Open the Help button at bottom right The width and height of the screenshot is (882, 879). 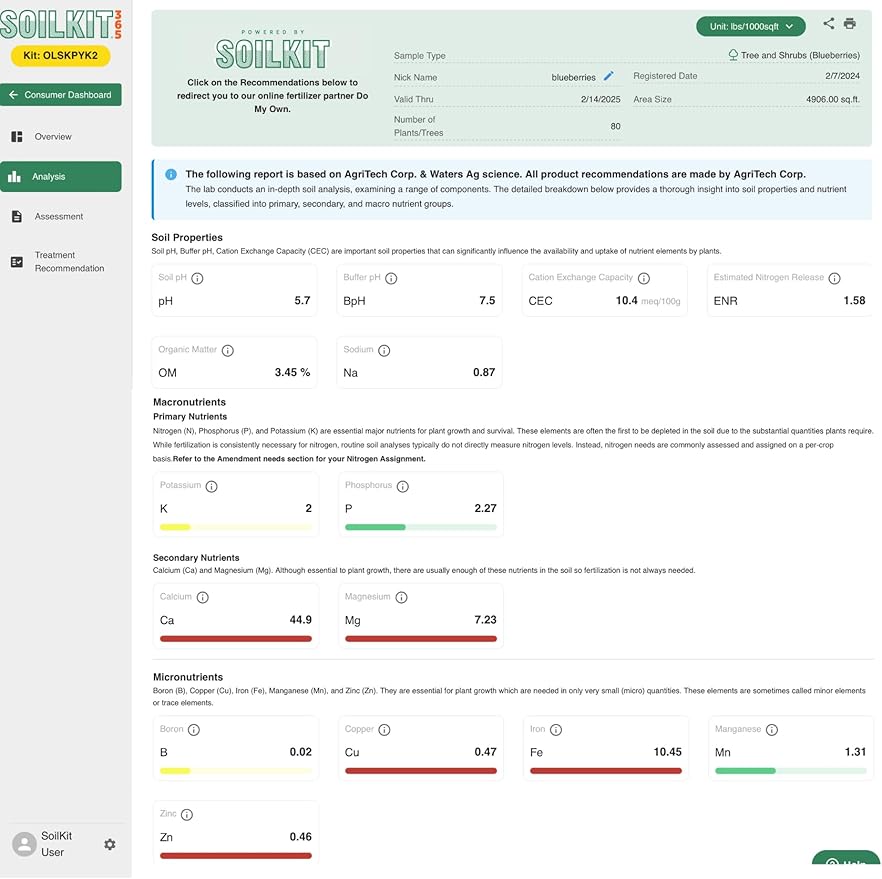845,864
